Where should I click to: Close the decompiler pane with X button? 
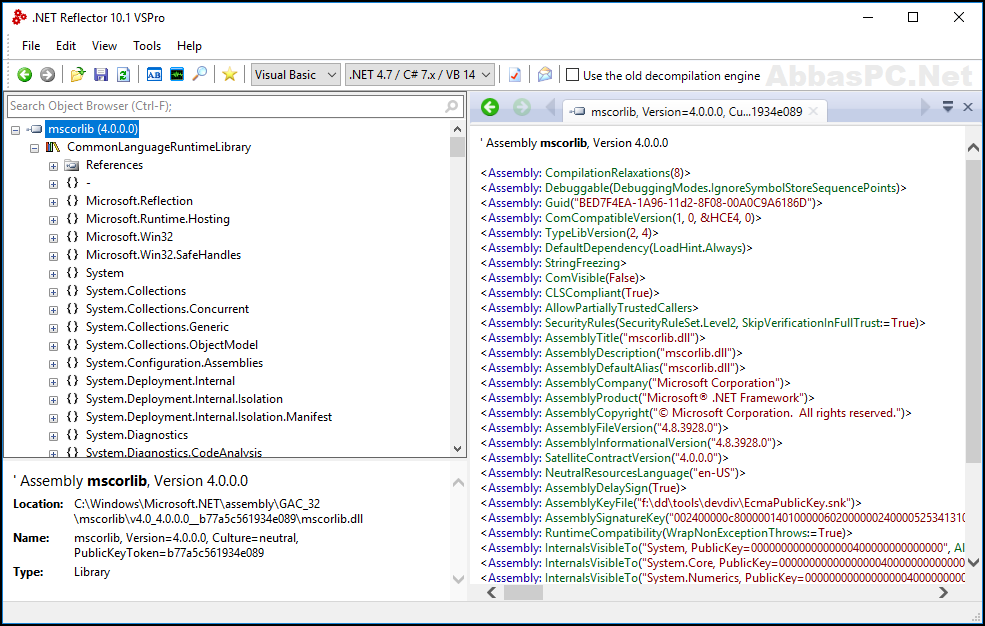click(x=968, y=107)
